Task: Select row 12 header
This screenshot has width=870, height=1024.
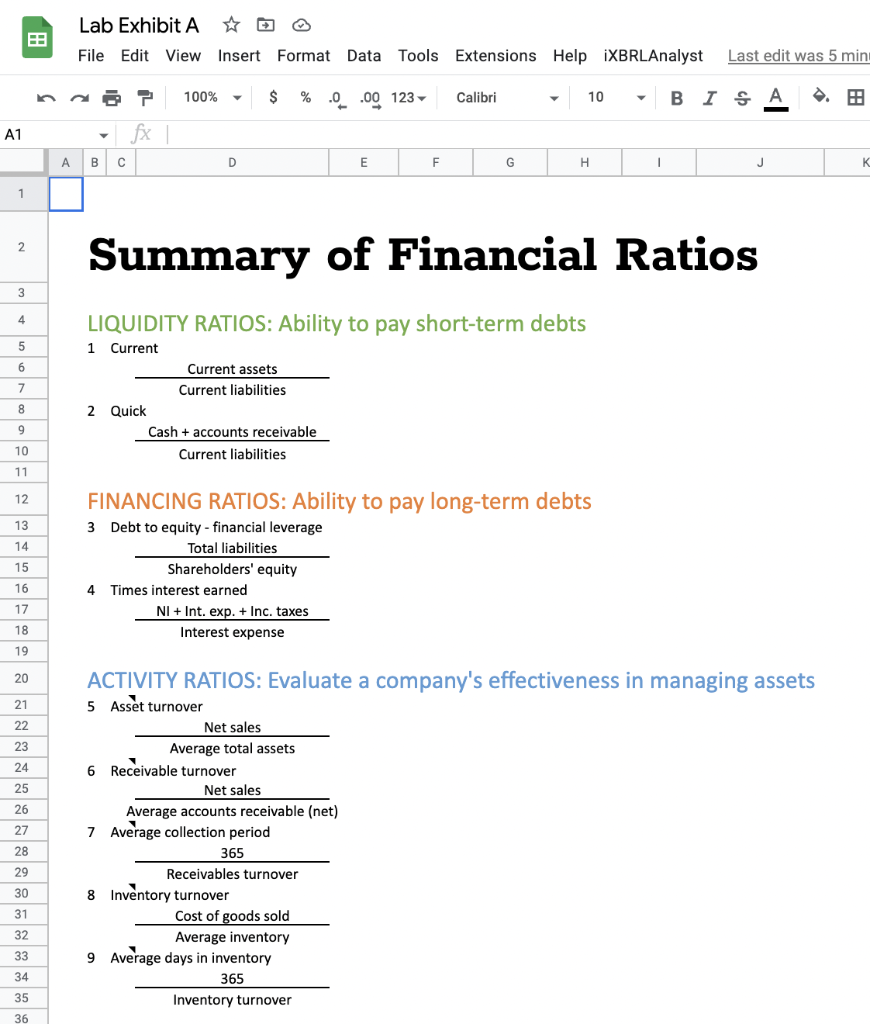Action: (x=24, y=500)
